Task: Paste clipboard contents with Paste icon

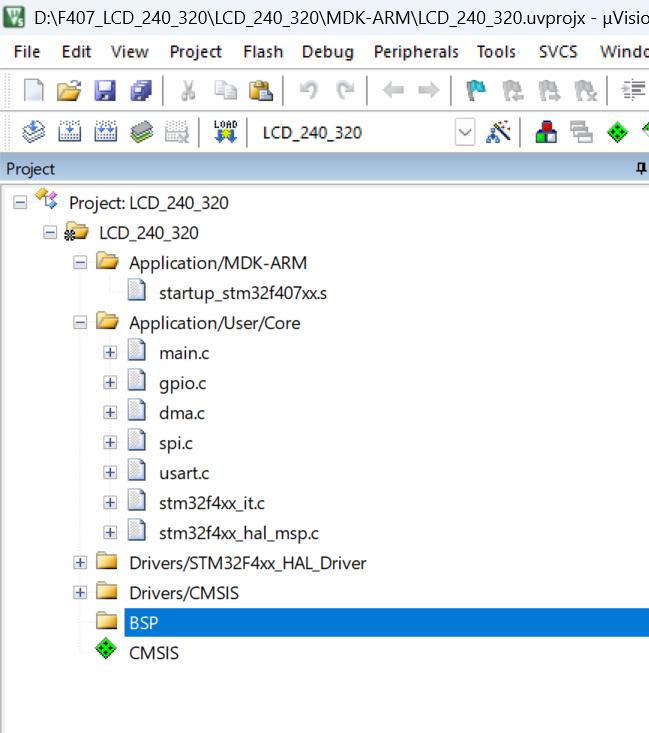Action: 260,90
